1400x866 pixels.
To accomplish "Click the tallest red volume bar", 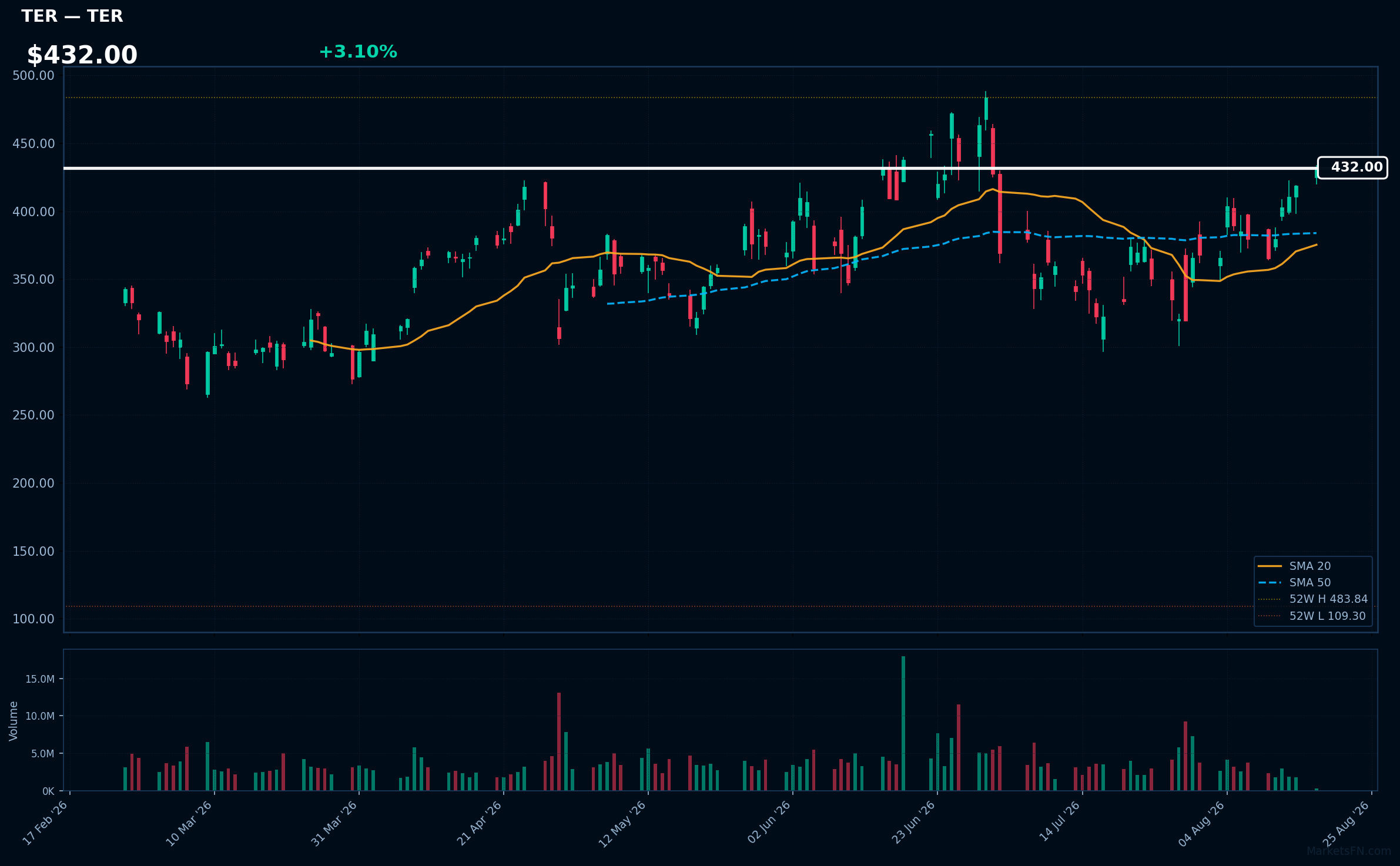I will tap(559, 741).
